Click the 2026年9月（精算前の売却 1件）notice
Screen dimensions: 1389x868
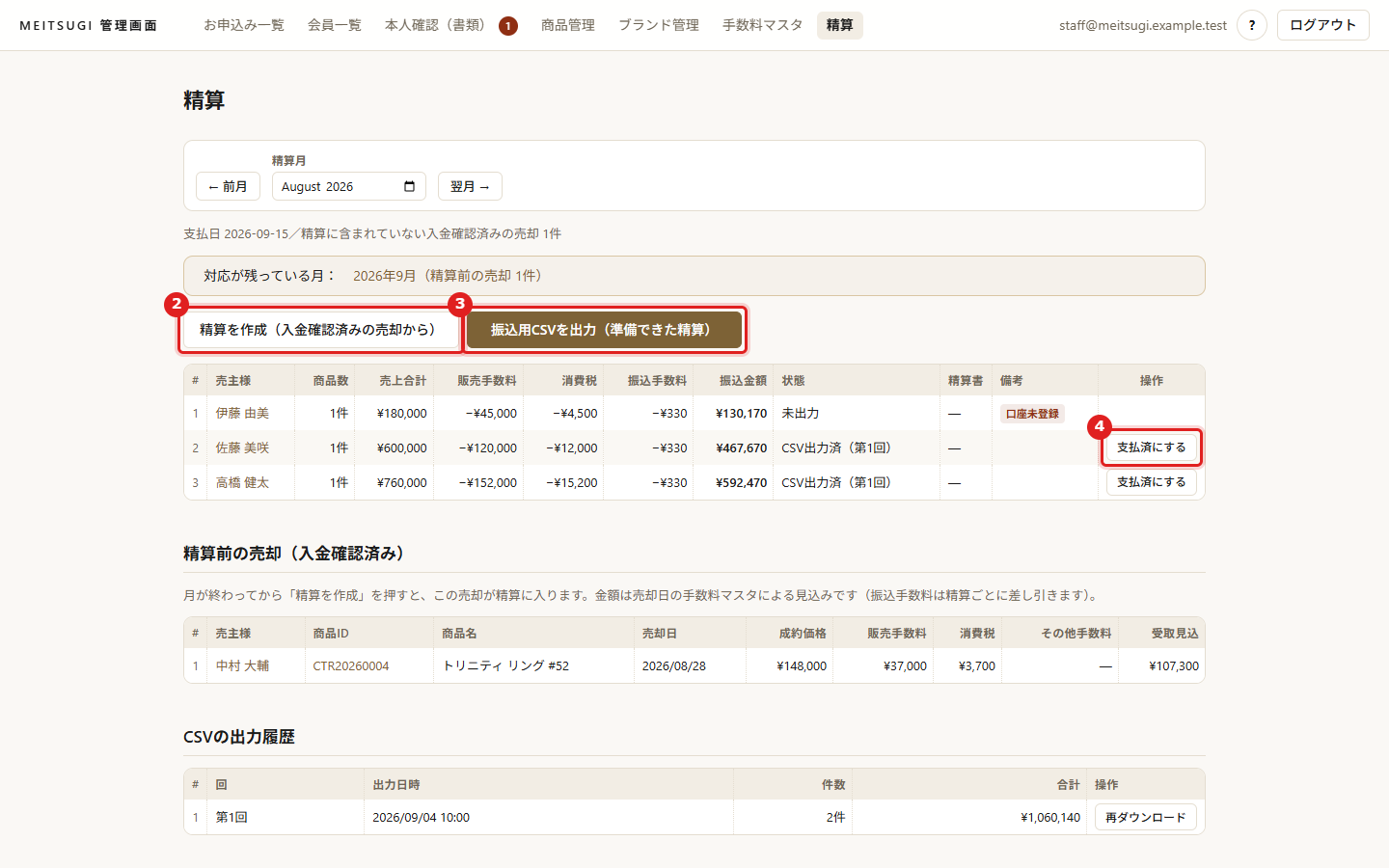450,276
